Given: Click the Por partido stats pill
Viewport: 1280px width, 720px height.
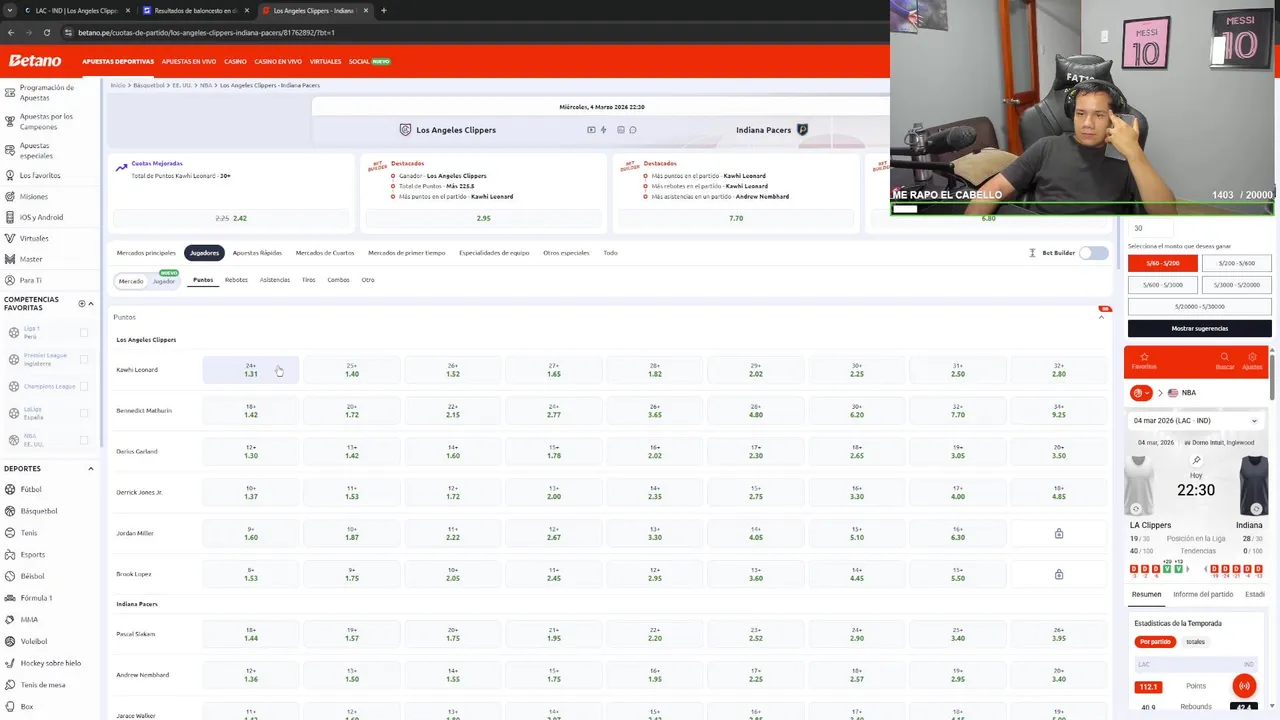Looking at the screenshot, I should tap(1155, 642).
